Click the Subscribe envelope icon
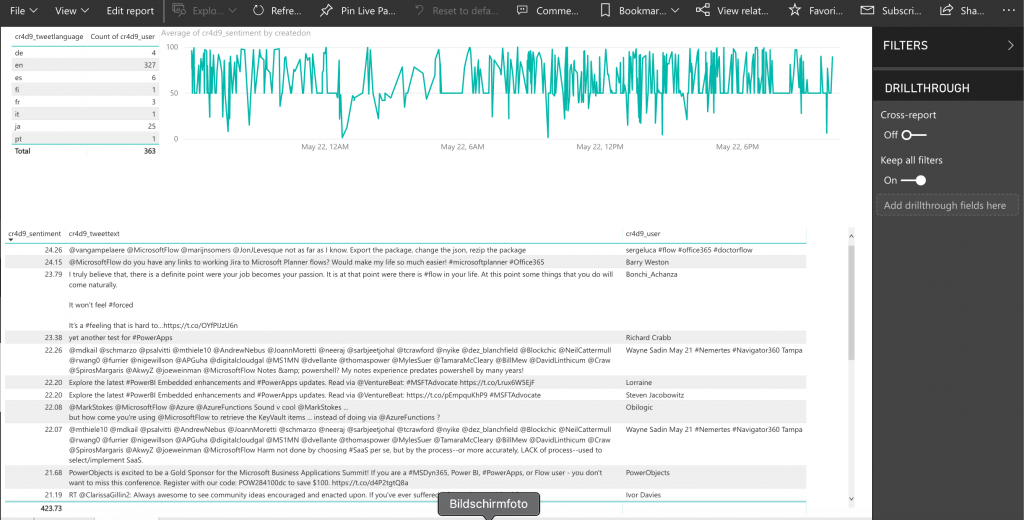Screen dimensions: 1024x520 pos(867,10)
